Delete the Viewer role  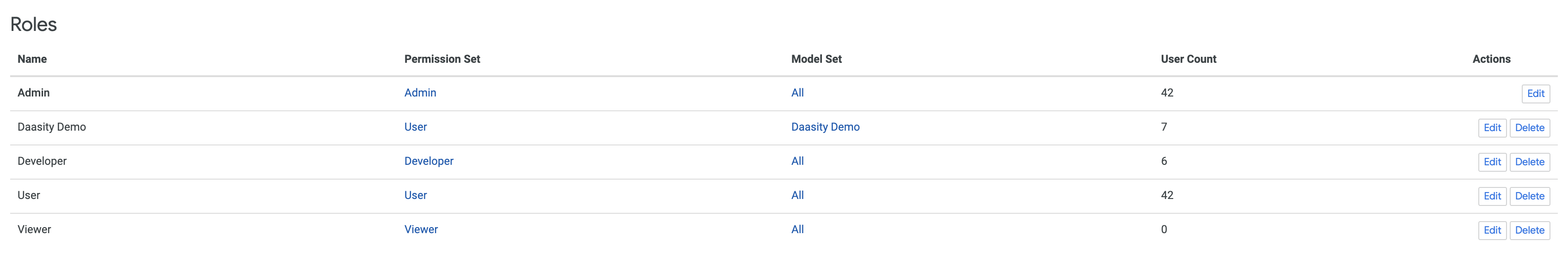tap(1529, 230)
